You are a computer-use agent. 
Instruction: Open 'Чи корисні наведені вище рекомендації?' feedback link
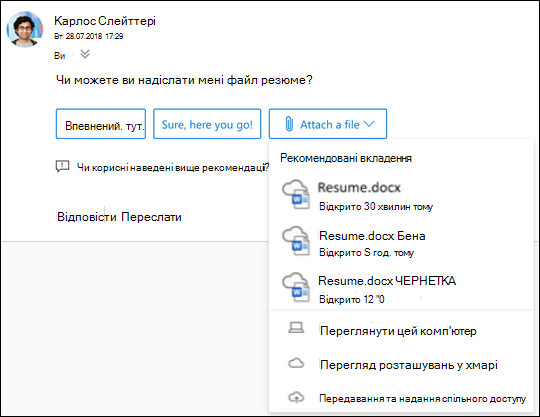tap(173, 168)
